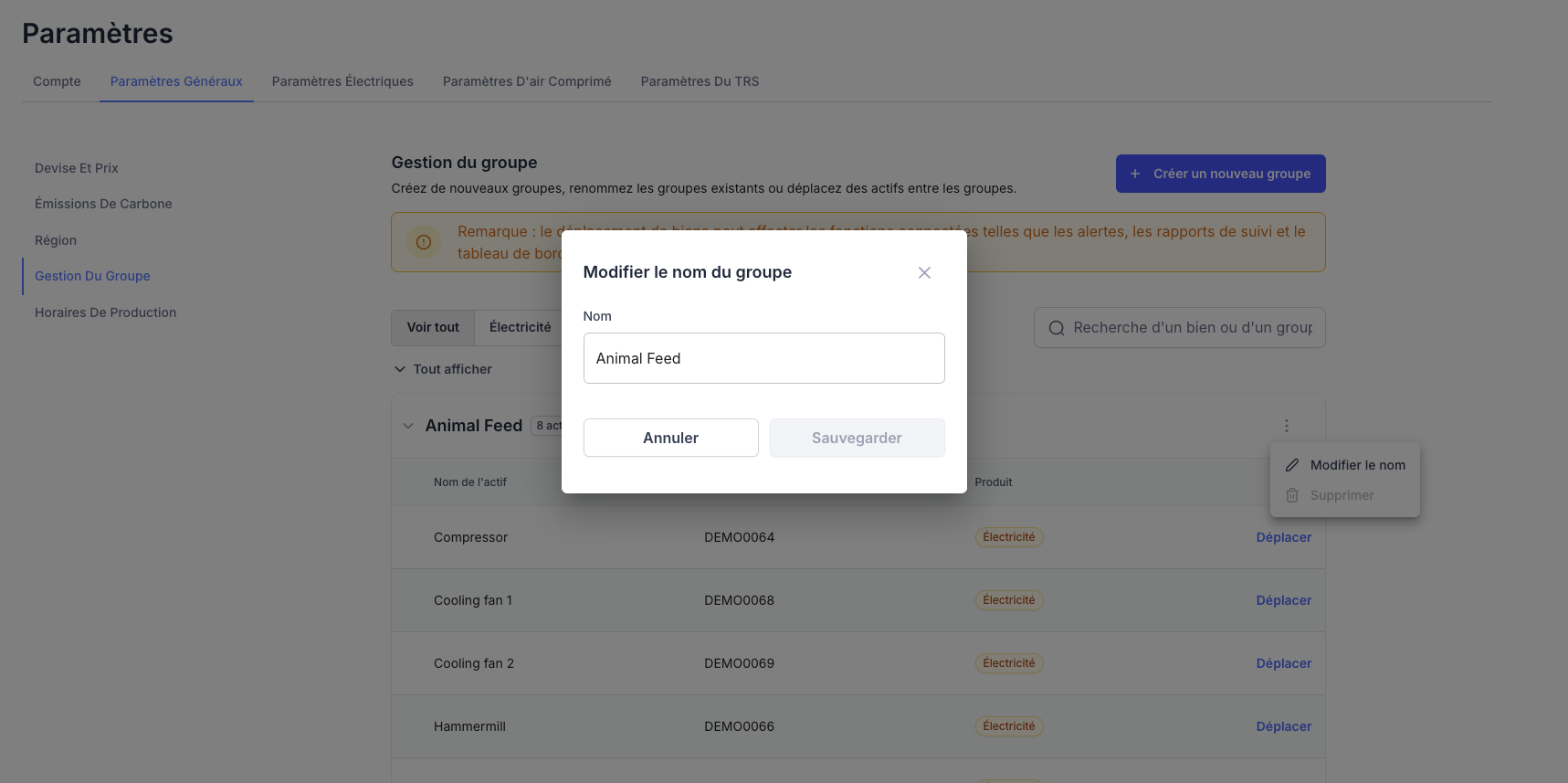Click the pencil icon beside Modifier le nom
The width and height of the screenshot is (1568, 783).
(x=1292, y=465)
